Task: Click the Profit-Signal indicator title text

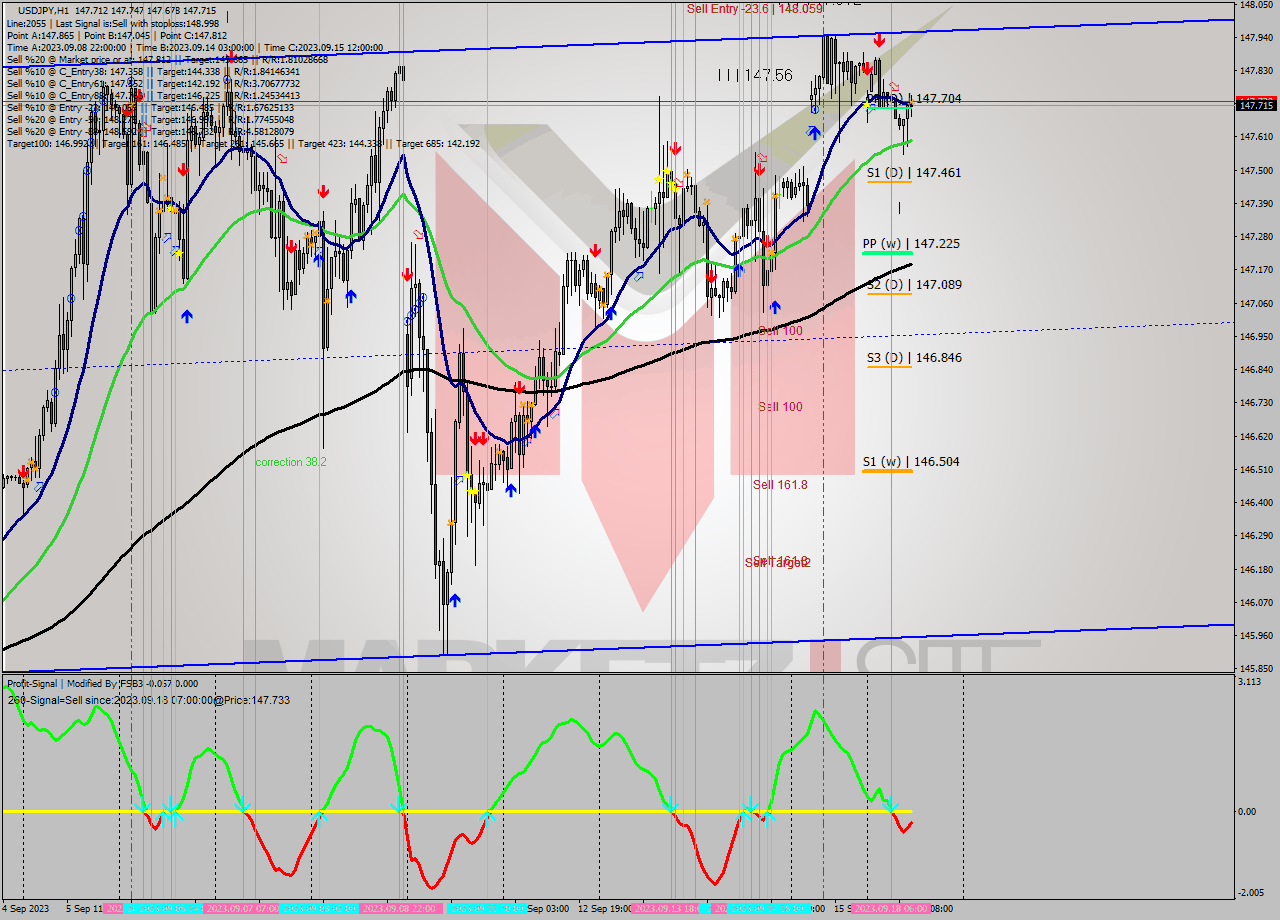Action: pyautogui.click(x=30, y=684)
